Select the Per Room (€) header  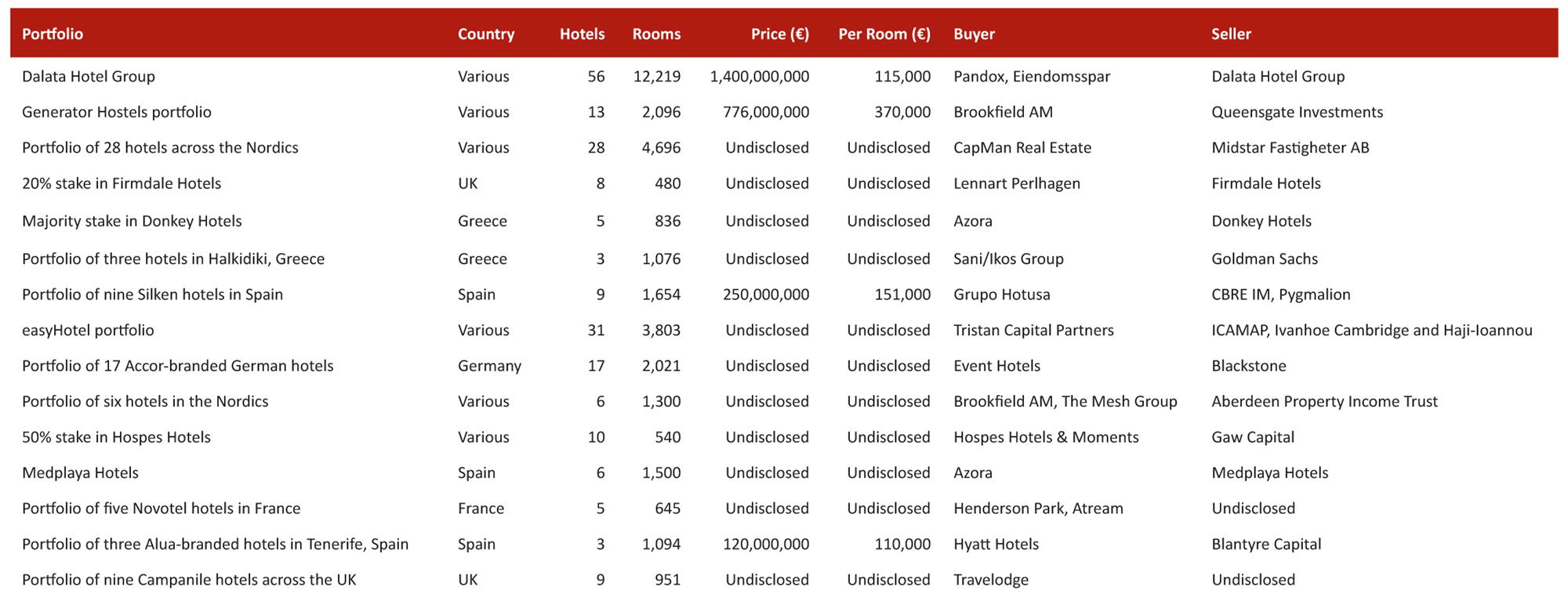tap(884, 34)
